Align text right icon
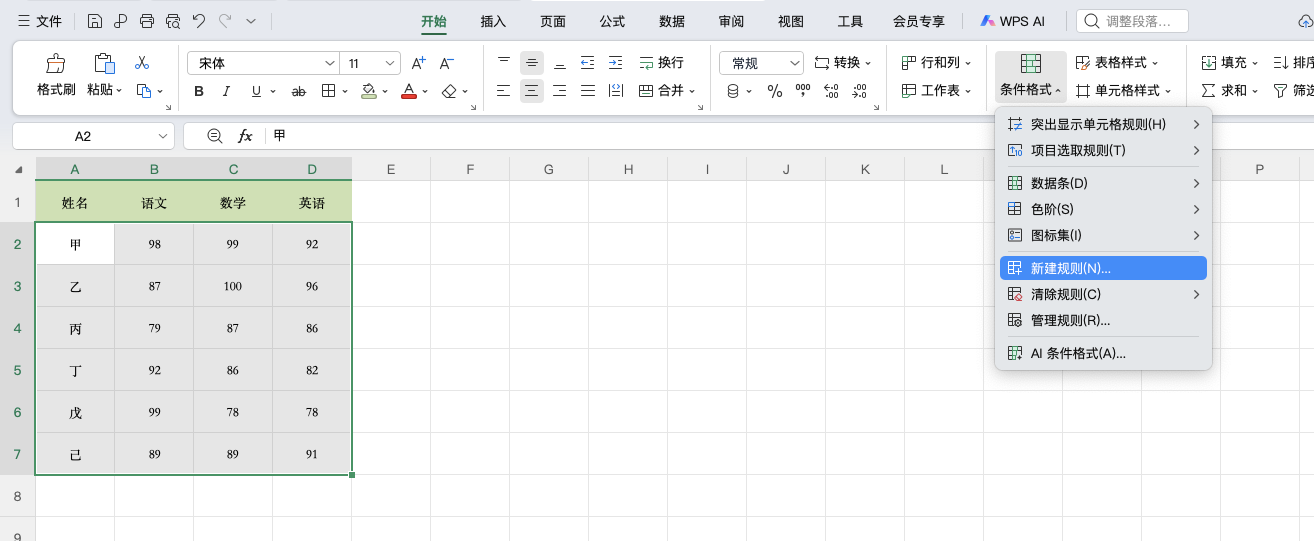This screenshot has width=1314, height=541. [x=560, y=91]
